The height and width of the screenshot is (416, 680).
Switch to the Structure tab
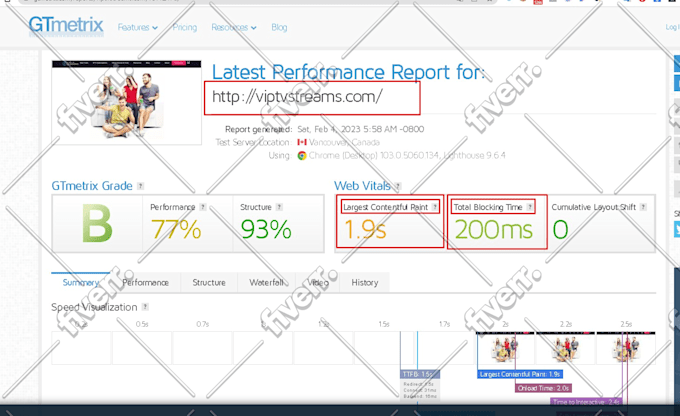(209, 282)
